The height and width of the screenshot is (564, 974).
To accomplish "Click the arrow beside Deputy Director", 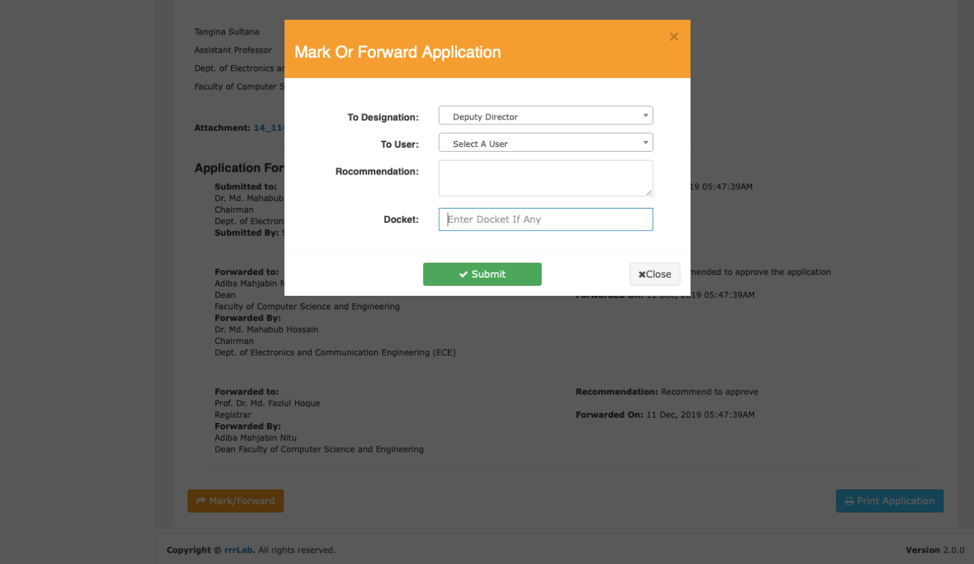I will point(645,116).
